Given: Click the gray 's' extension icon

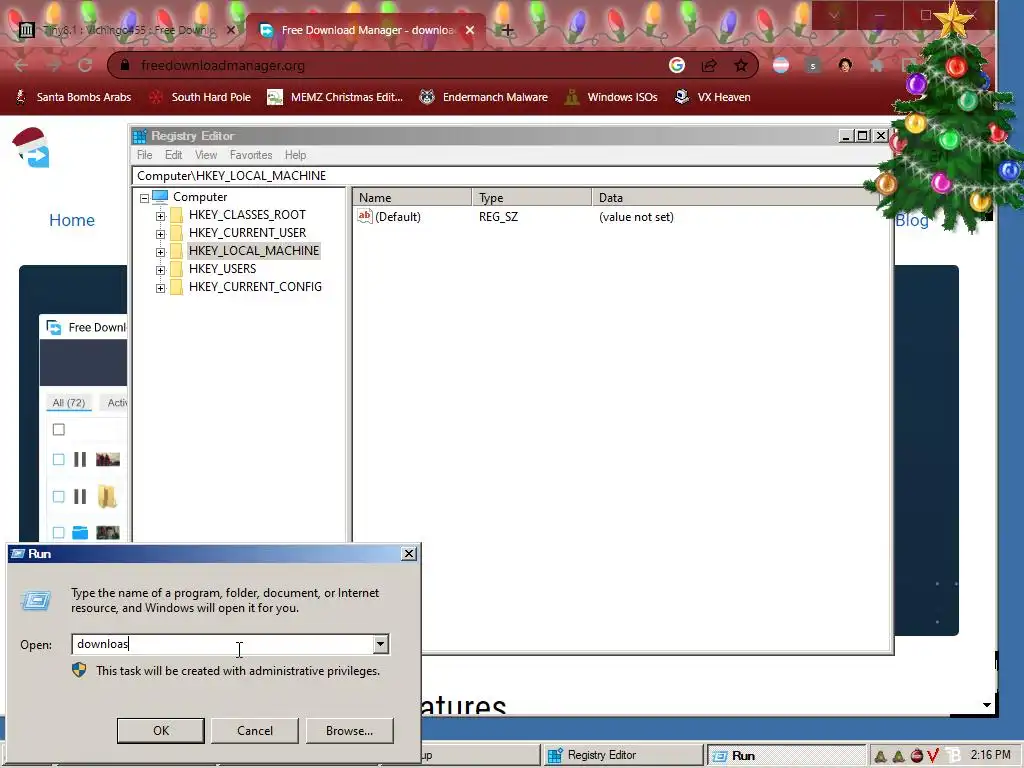Looking at the screenshot, I should (812, 65).
